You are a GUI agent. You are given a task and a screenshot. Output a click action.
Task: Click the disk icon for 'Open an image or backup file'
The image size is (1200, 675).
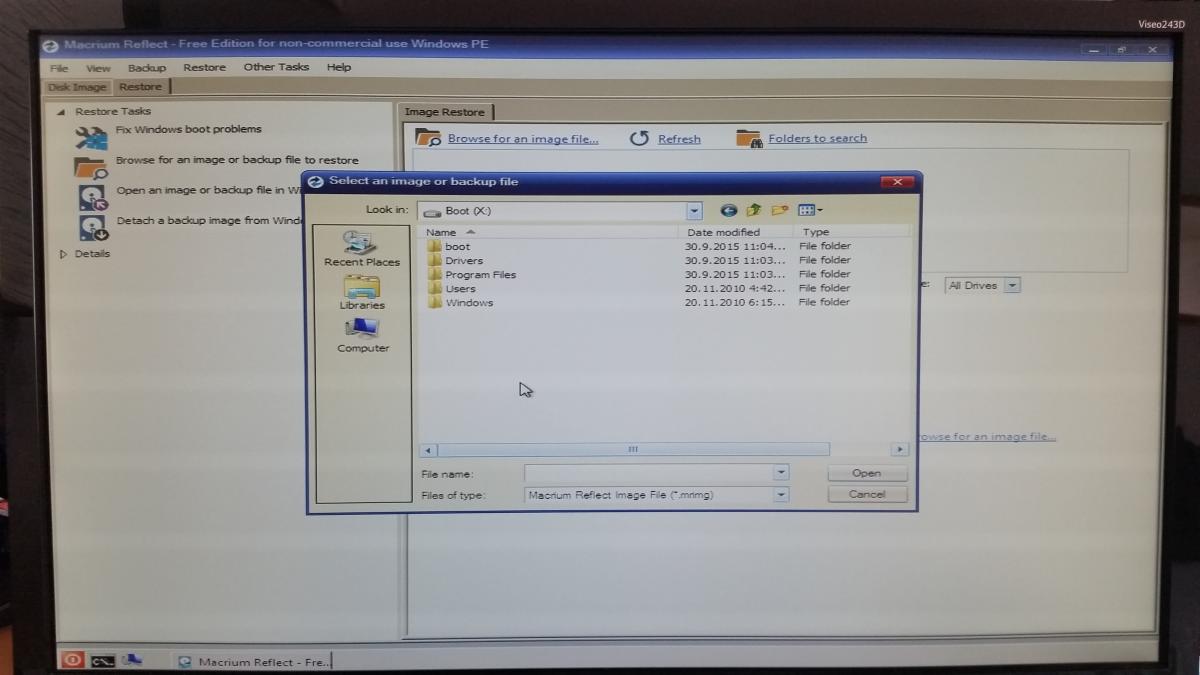click(92, 197)
